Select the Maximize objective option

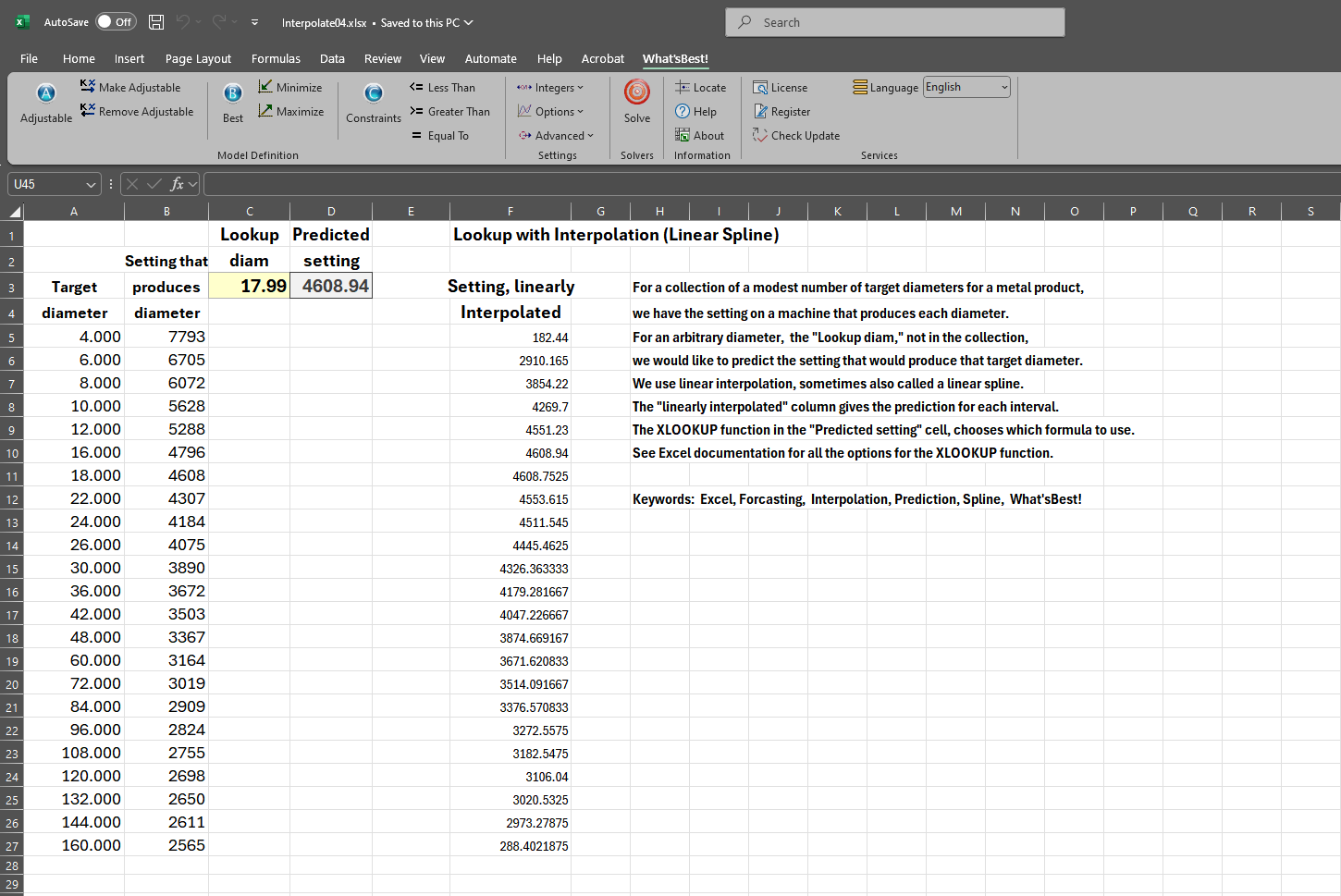point(290,111)
